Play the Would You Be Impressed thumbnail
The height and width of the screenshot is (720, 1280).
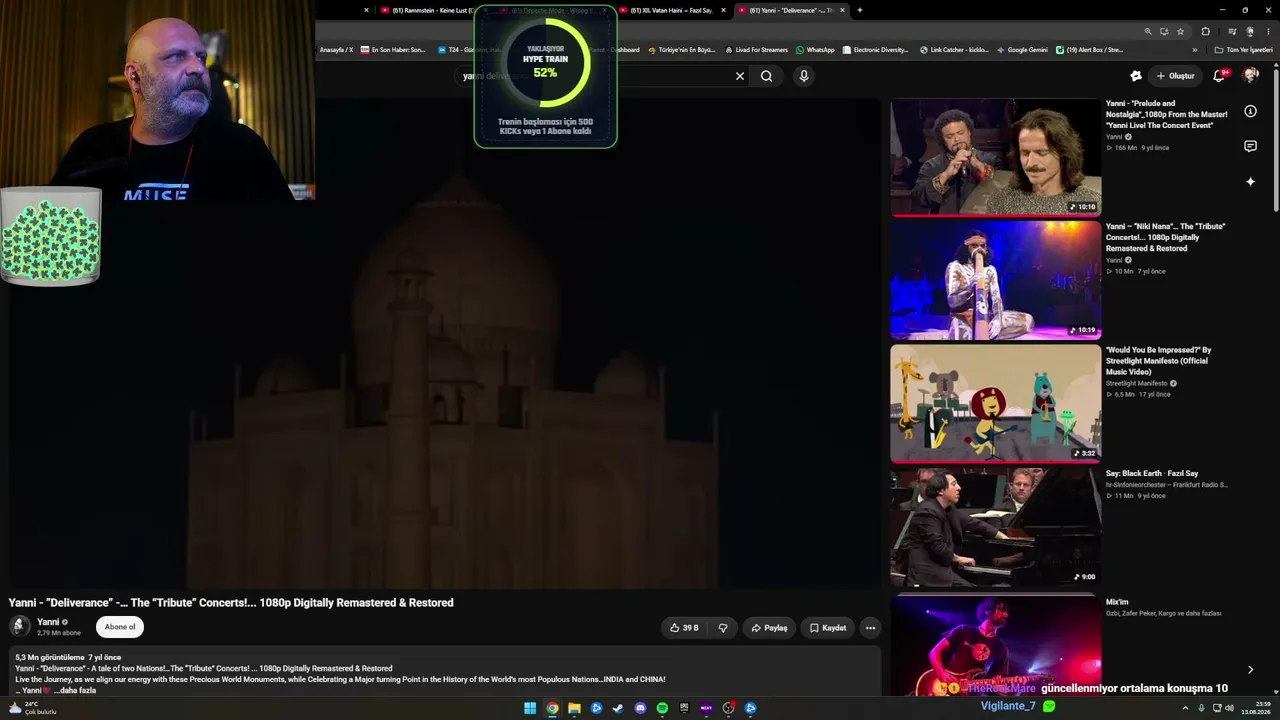[x=995, y=403]
